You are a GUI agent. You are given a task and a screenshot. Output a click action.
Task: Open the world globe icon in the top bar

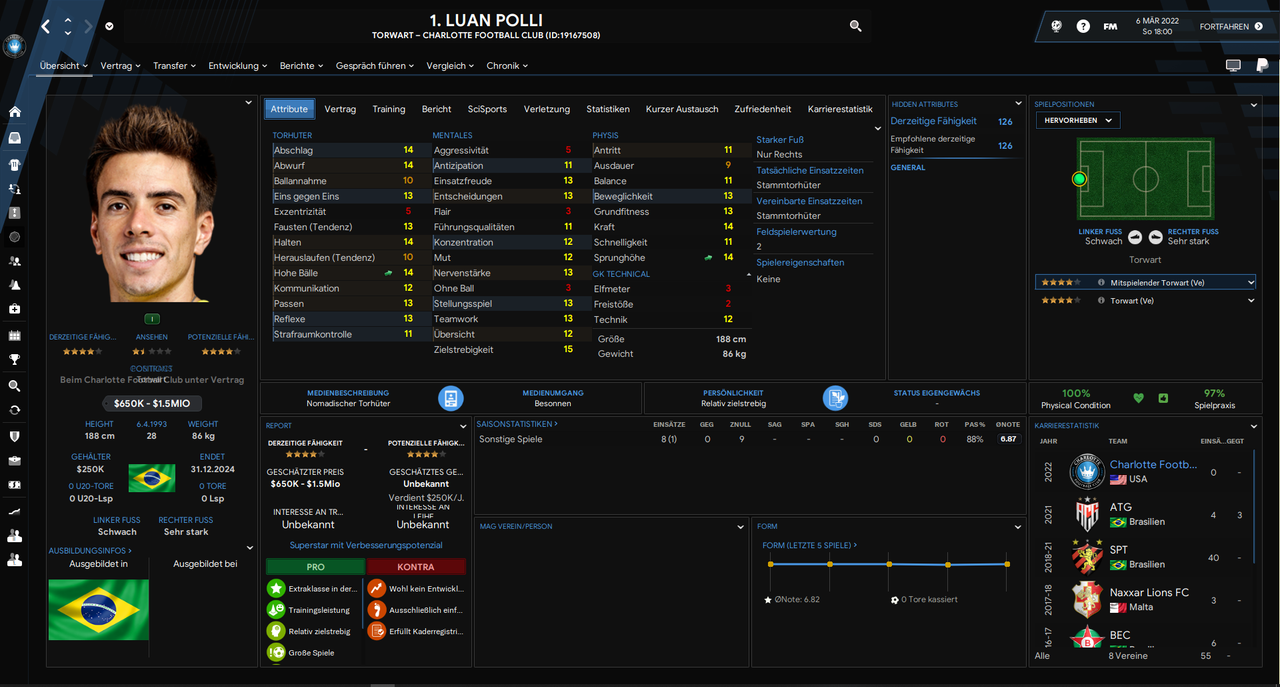coord(1056,26)
